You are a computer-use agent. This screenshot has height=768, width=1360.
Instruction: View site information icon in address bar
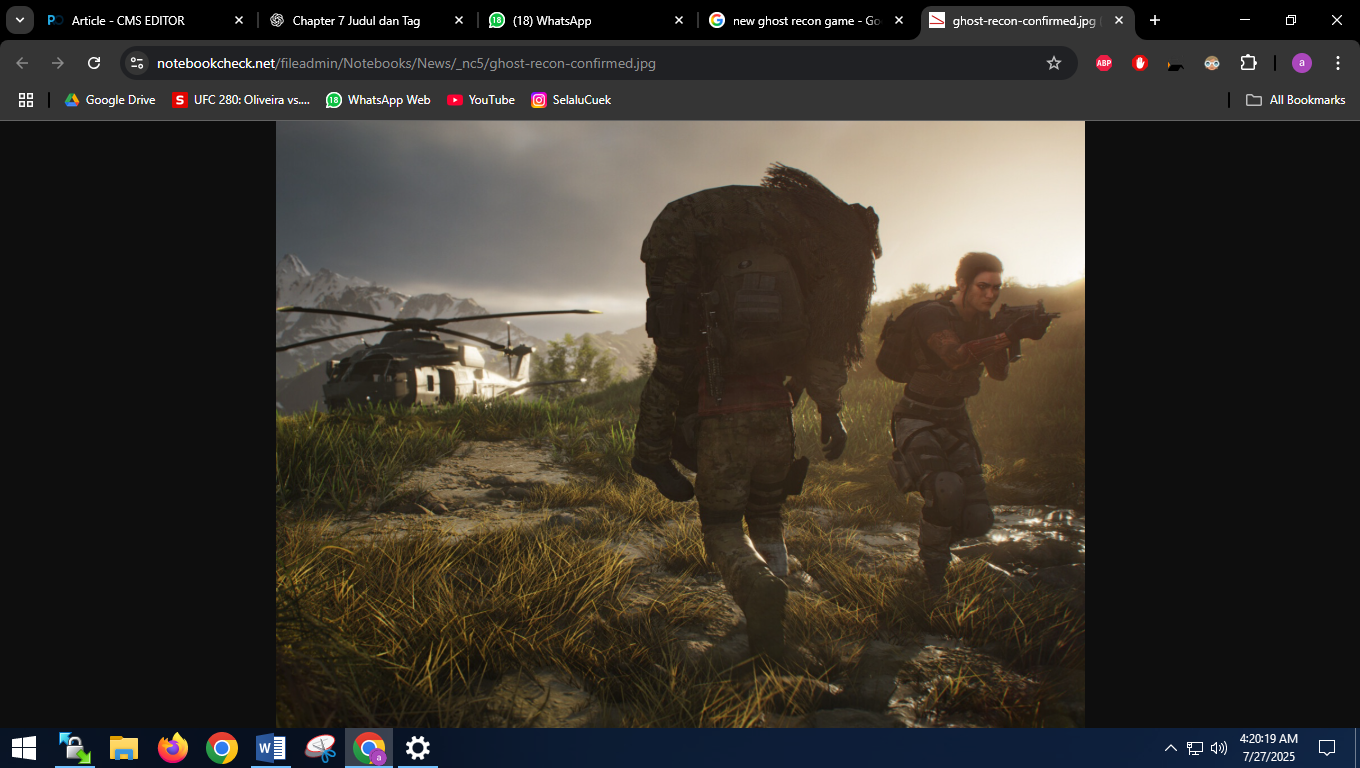point(138,63)
